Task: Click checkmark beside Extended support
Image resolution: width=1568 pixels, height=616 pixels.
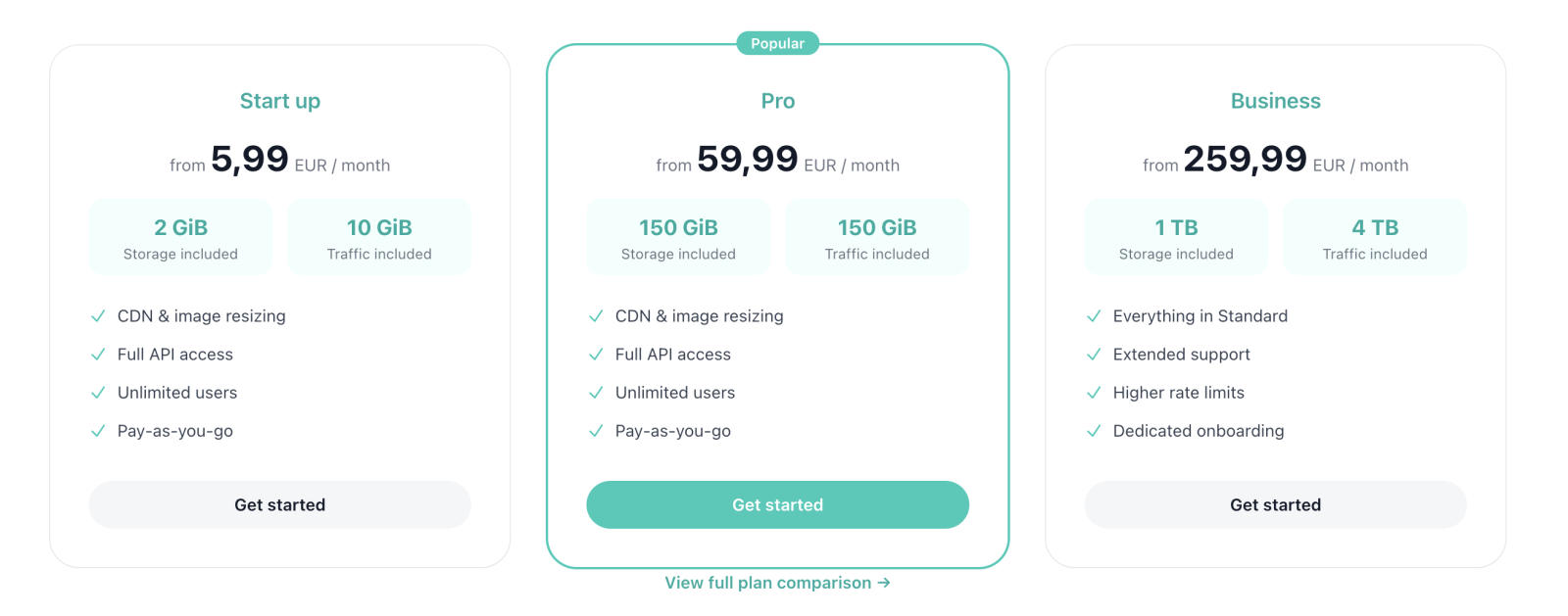Action: (x=1094, y=355)
